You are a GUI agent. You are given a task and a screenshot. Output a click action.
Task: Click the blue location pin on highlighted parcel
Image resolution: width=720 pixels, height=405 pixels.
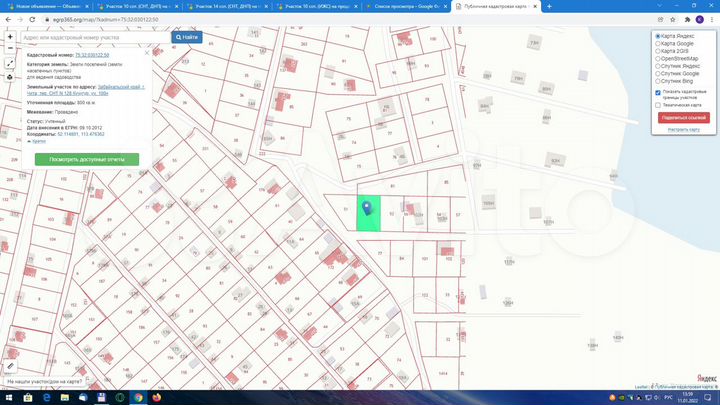(x=366, y=208)
